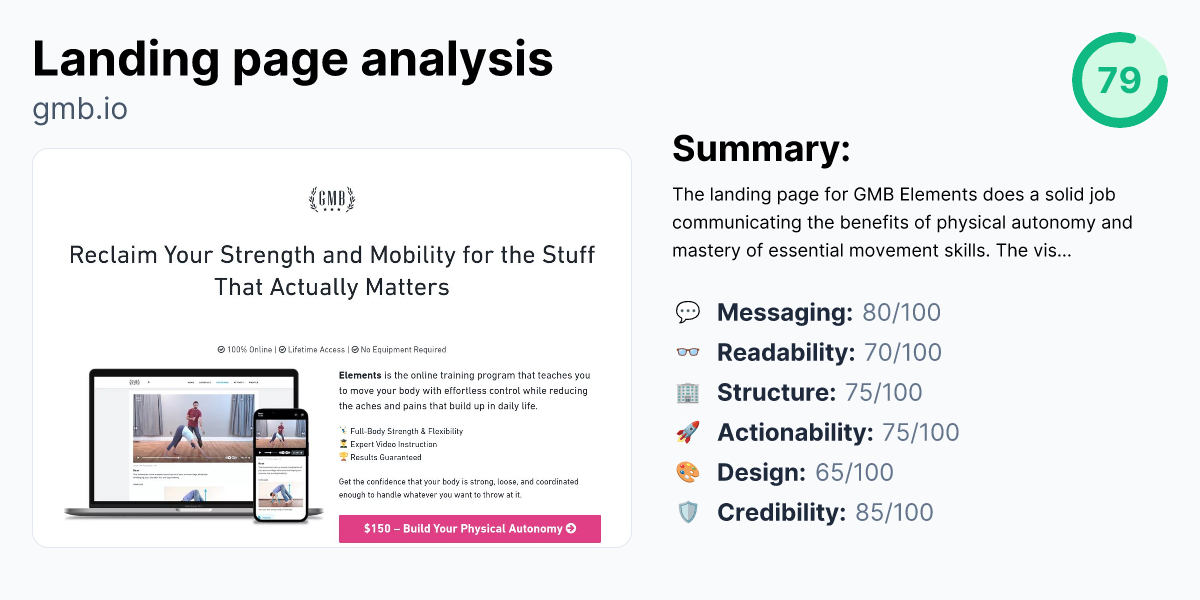Select the Actionability rocket icon
Screen dimensions: 1200x600
687,432
